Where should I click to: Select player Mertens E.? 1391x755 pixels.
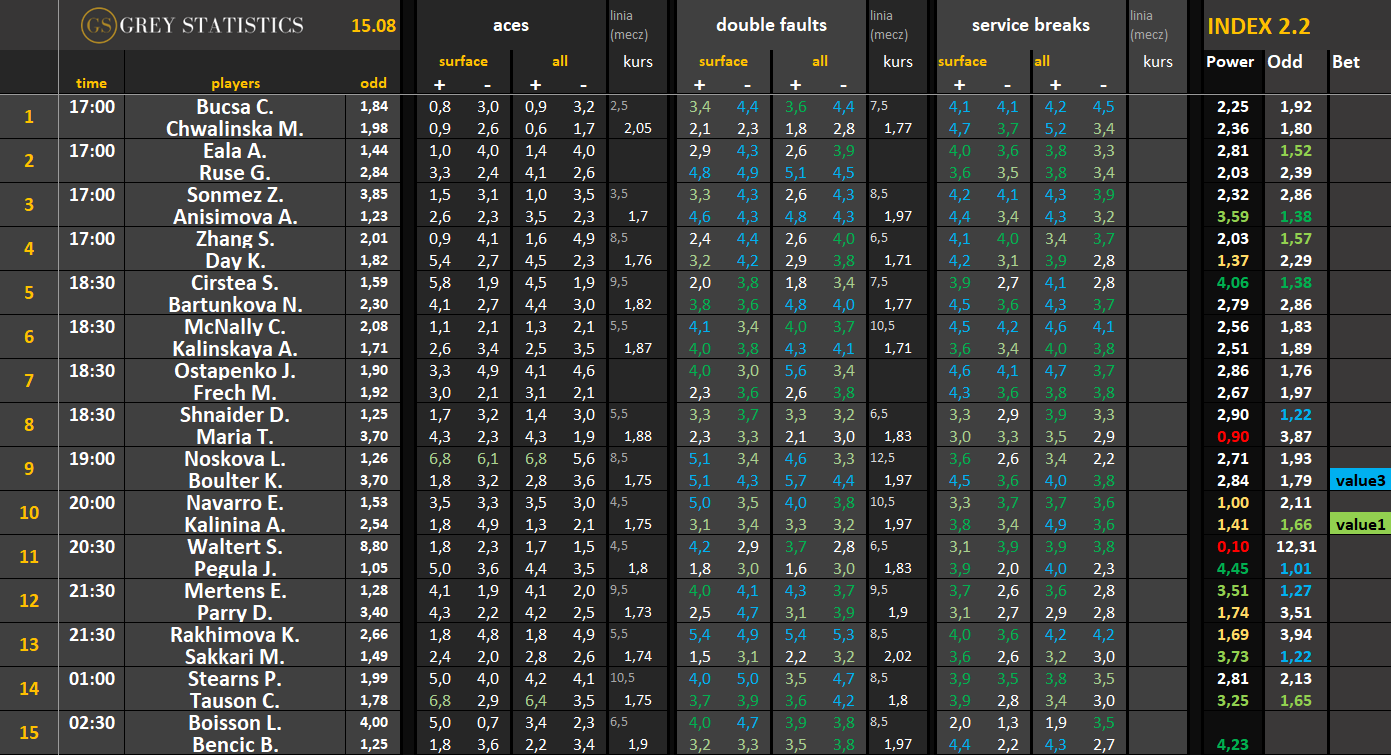(235, 591)
